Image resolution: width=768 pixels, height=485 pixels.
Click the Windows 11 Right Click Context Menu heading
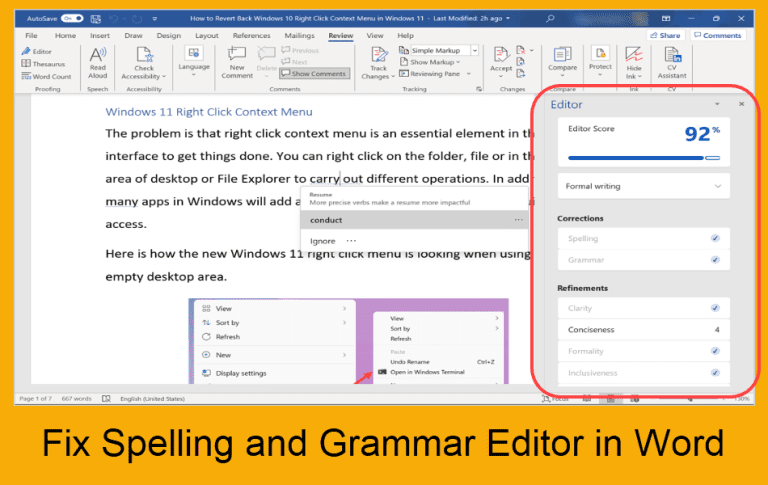pyautogui.click(x=209, y=112)
